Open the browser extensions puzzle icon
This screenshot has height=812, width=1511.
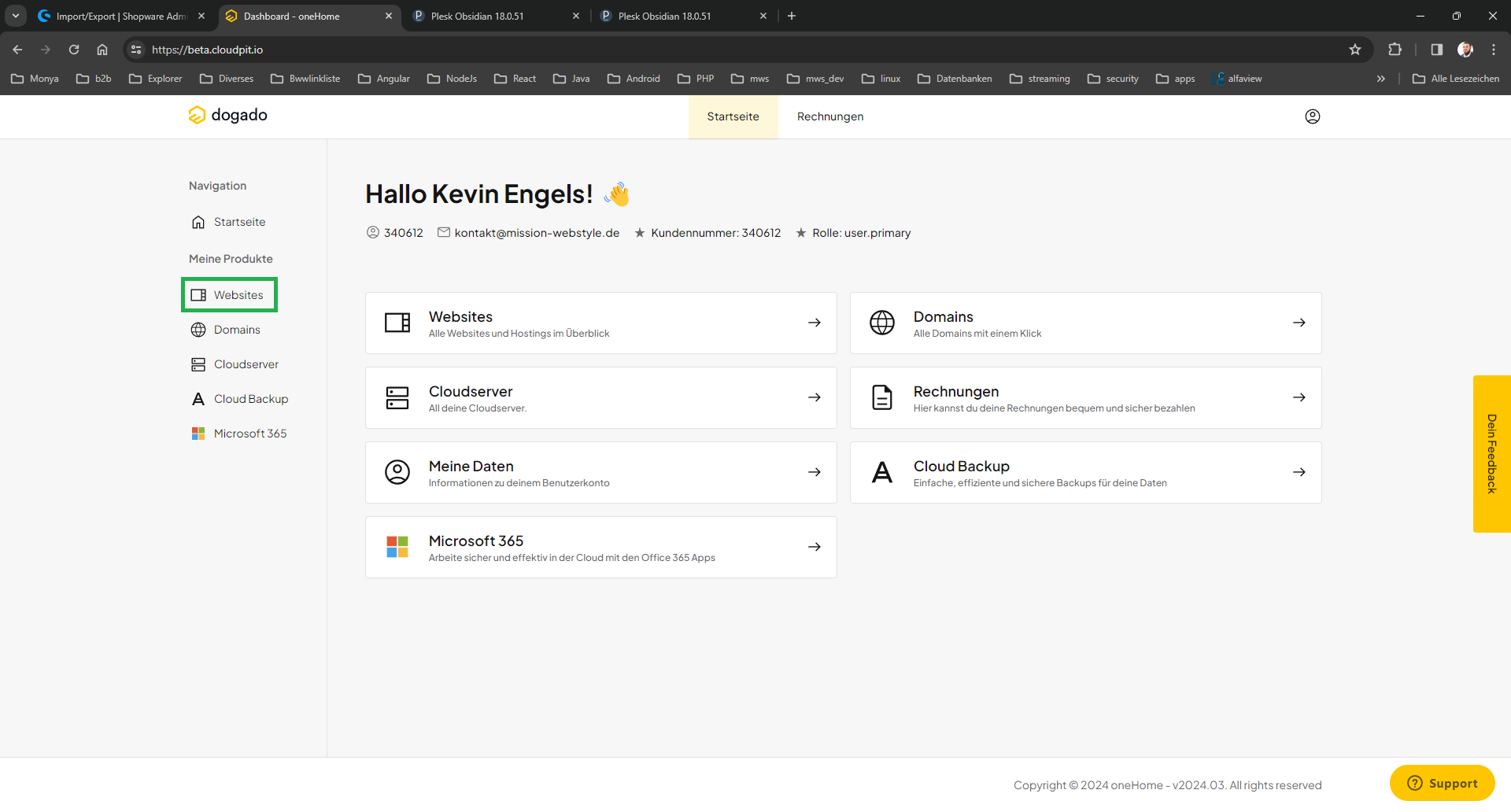(1395, 50)
